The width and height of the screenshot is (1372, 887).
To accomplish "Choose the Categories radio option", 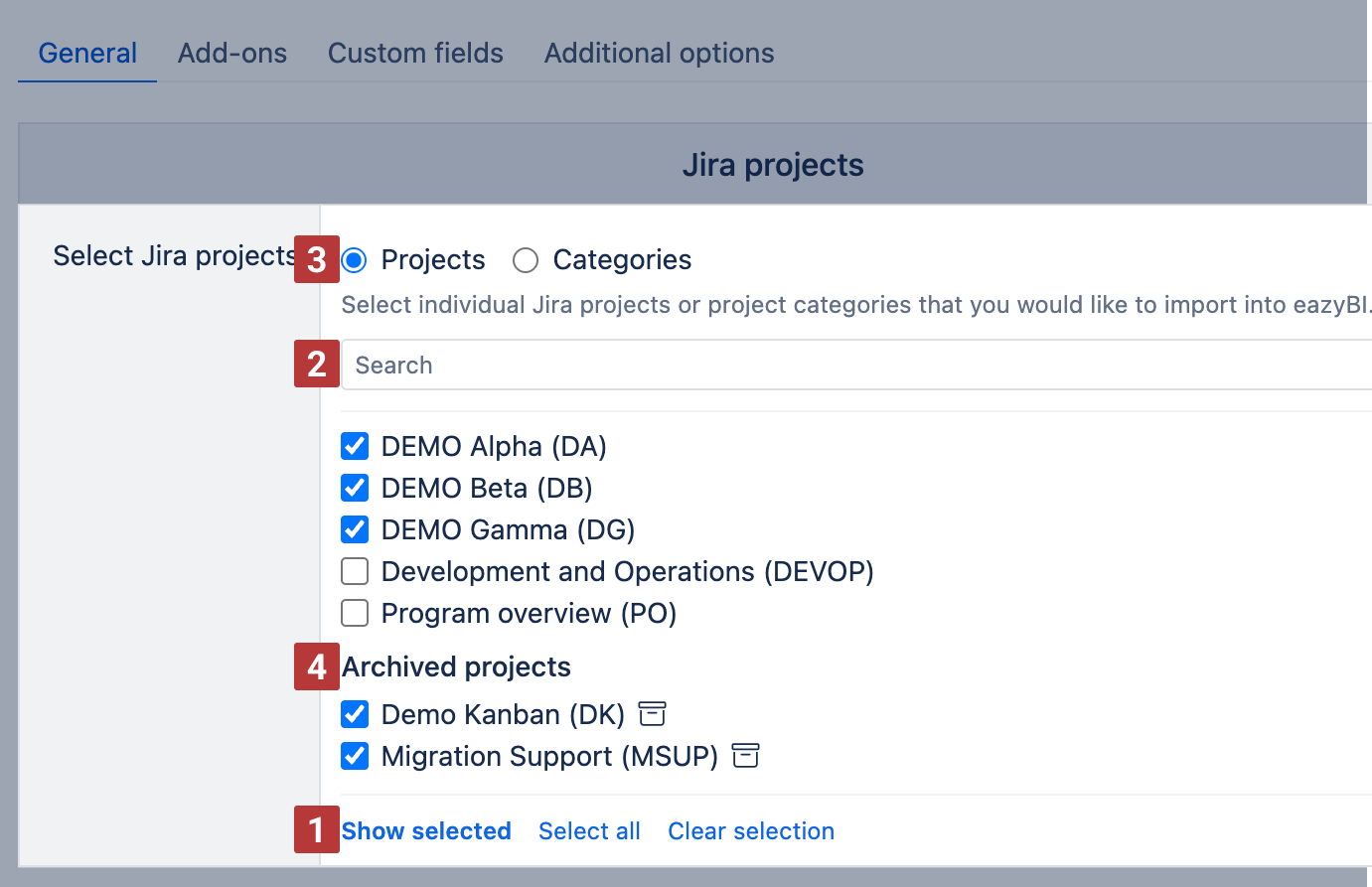I will pyautogui.click(x=526, y=260).
